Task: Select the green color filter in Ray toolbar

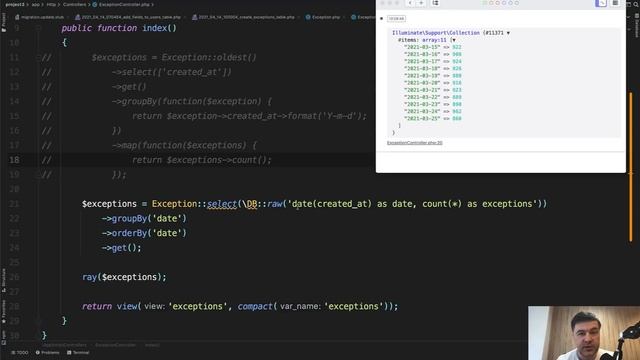Action: click(x=485, y=3)
